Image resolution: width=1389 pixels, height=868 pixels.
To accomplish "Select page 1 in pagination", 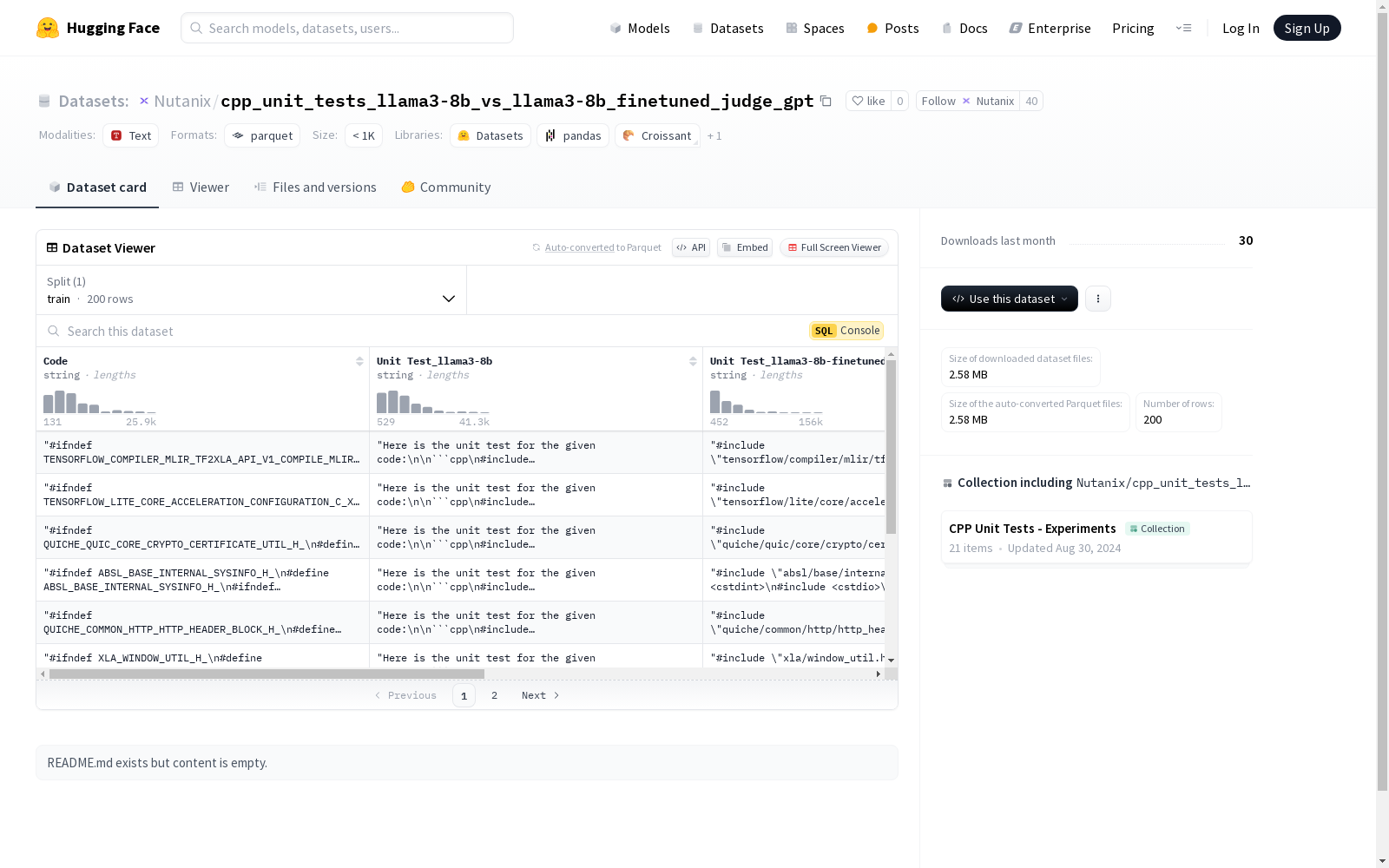I will pyautogui.click(x=464, y=695).
